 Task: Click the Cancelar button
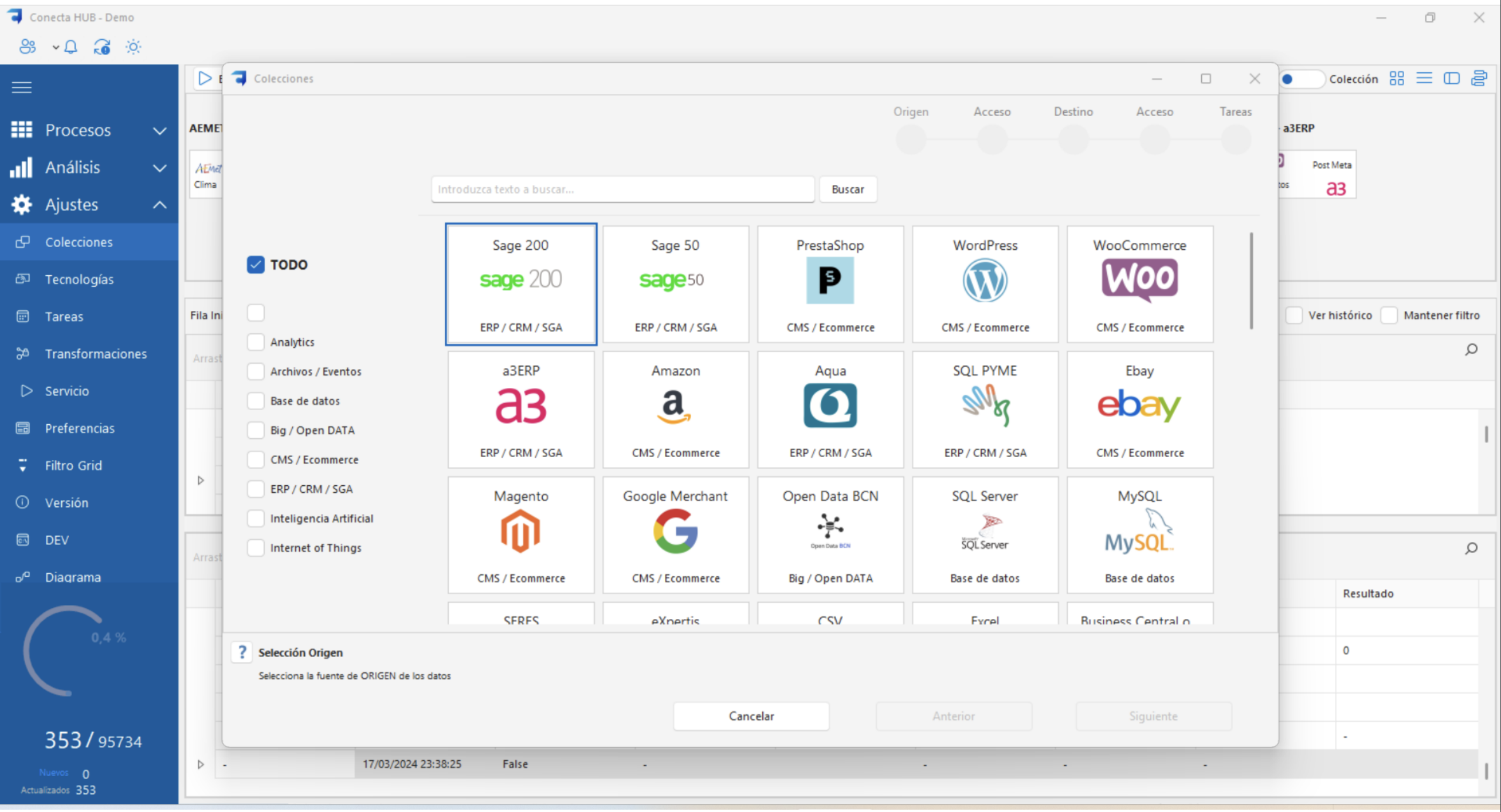click(x=750, y=716)
